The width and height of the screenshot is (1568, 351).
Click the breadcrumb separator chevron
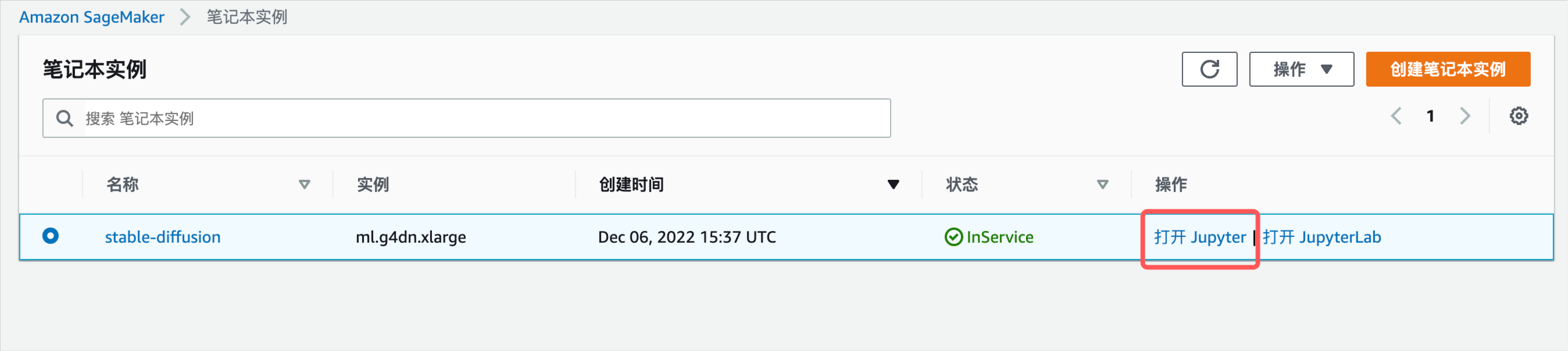(x=185, y=17)
